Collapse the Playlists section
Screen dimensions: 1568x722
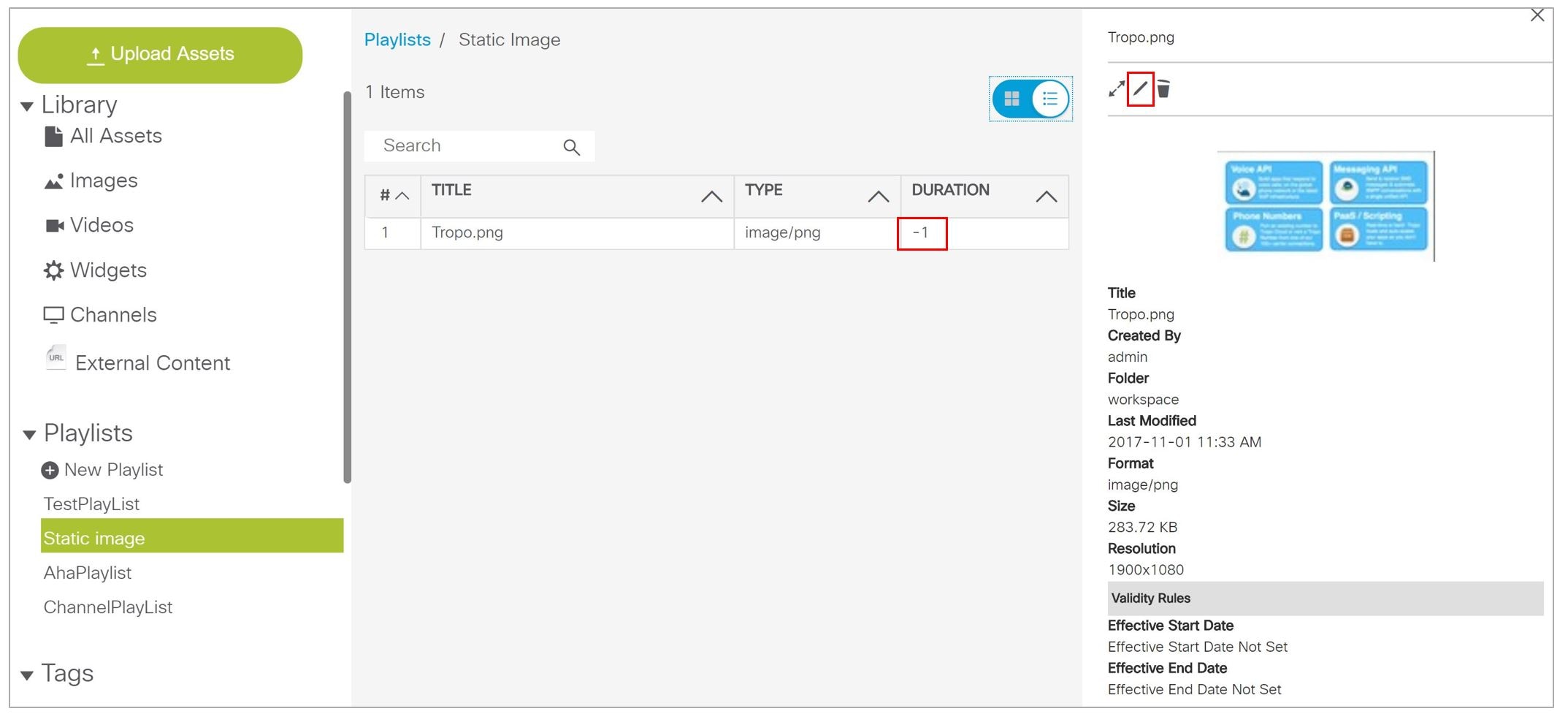click(x=27, y=433)
